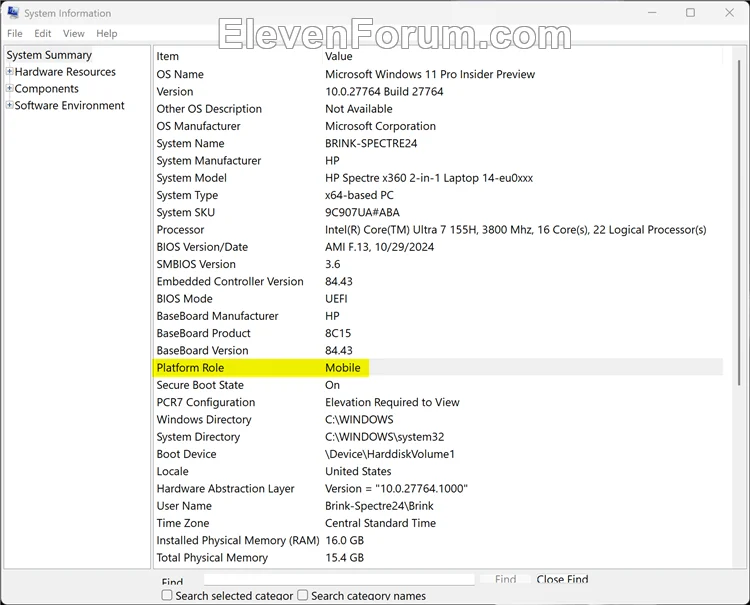Enable Search selected category only checkbox

(x=167, y=595)
